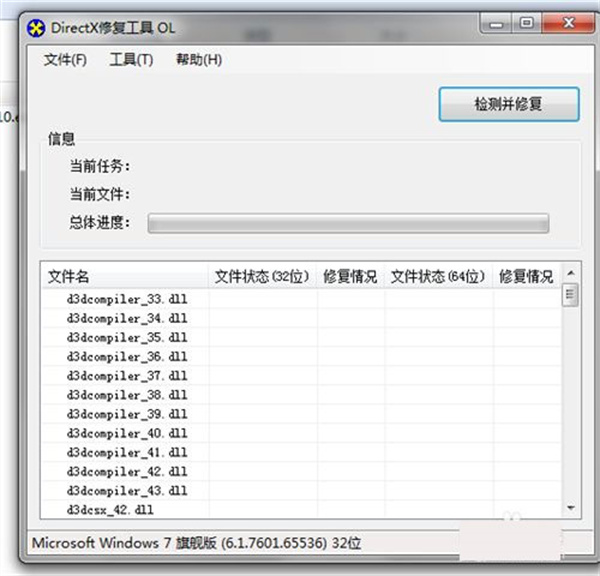
Task: Maximize the DirectX修复工具 window
Action: tap(527, 23)
